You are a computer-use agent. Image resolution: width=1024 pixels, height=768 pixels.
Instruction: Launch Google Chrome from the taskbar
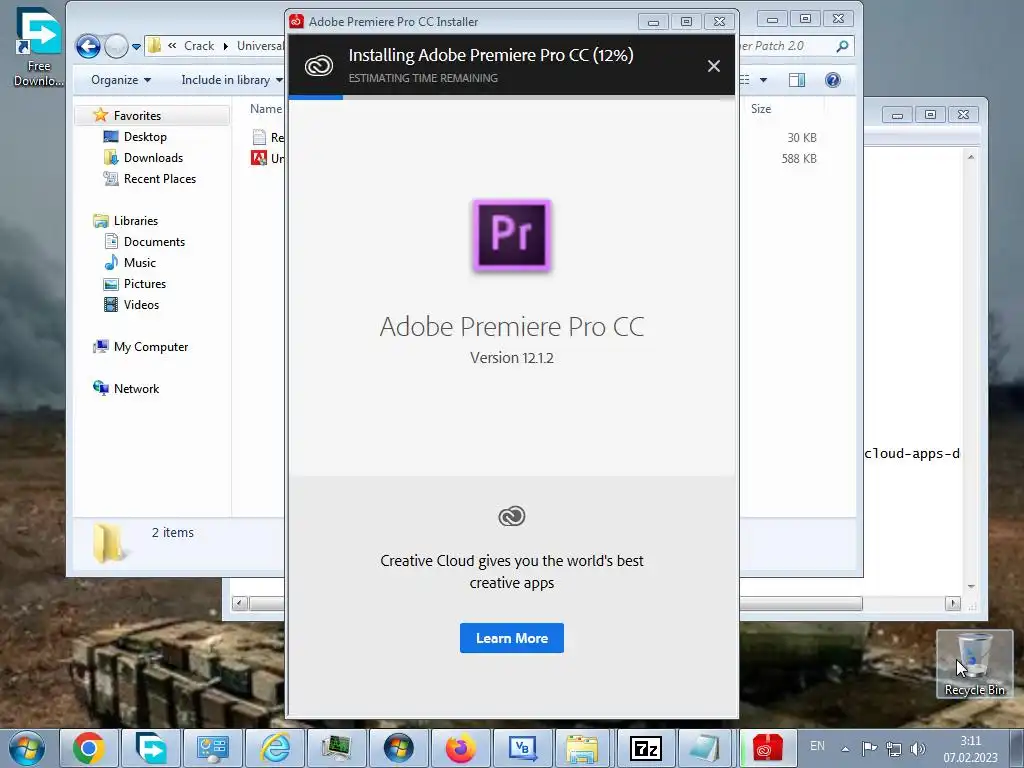point(89,748)
